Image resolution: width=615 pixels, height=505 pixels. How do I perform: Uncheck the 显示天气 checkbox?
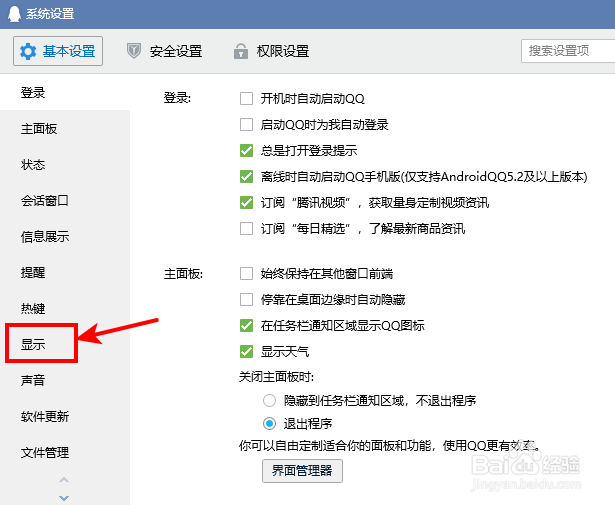point(246,351)
